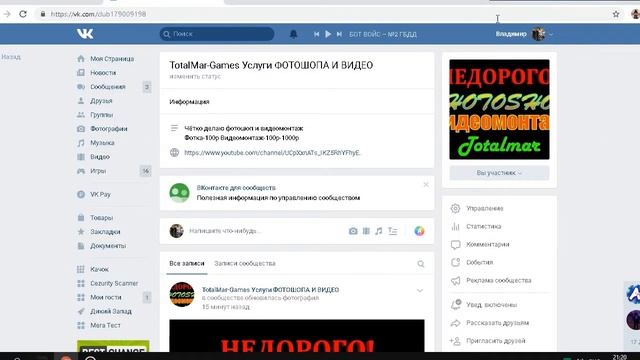Click the Назад back link
The width and height of the screenshot is (640, 360).
click(11, 57)
